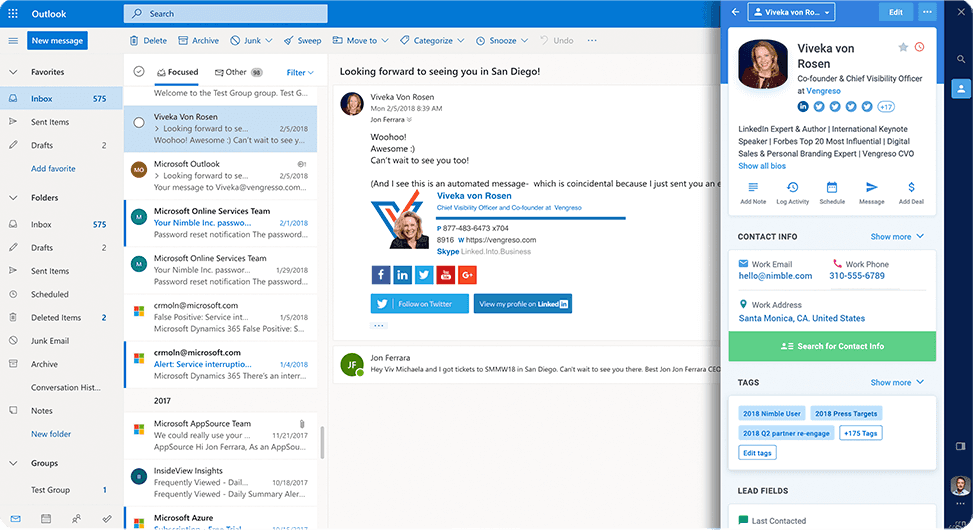973x530 pixels.
Task: Click the hello@nimble.com email link
Action: click(775, 276)
